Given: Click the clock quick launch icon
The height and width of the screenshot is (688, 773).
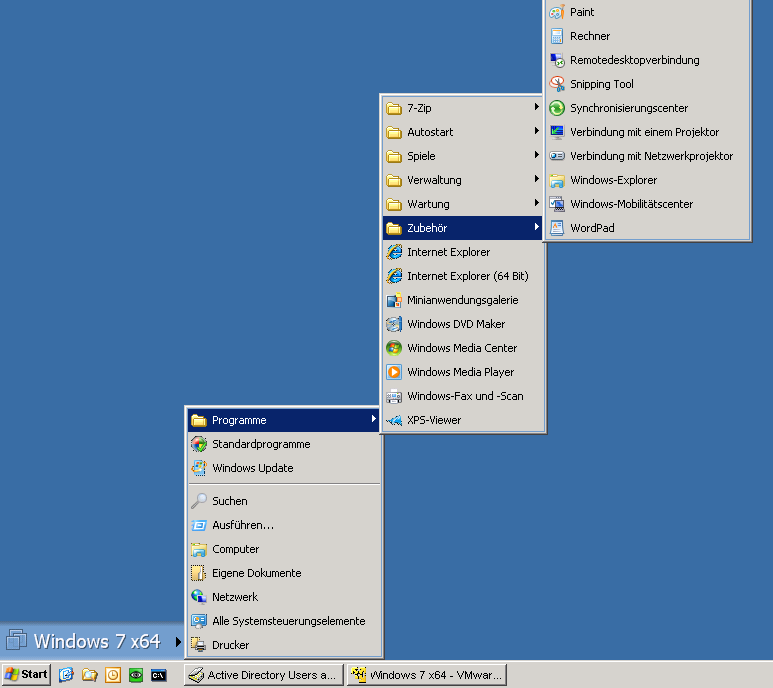Looking at the screenshot, I should coord(113,675).
